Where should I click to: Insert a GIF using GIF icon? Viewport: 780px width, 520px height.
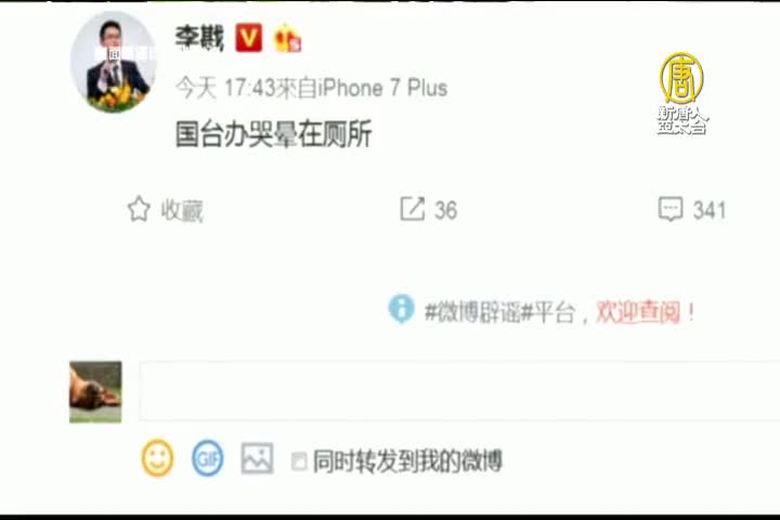pos(207,458)
